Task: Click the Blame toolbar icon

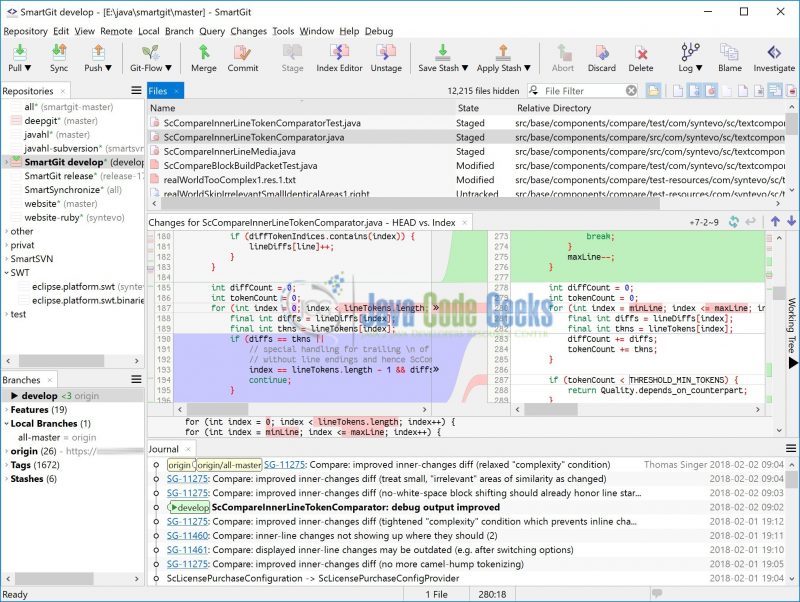Action: click(x=729, y=53)
